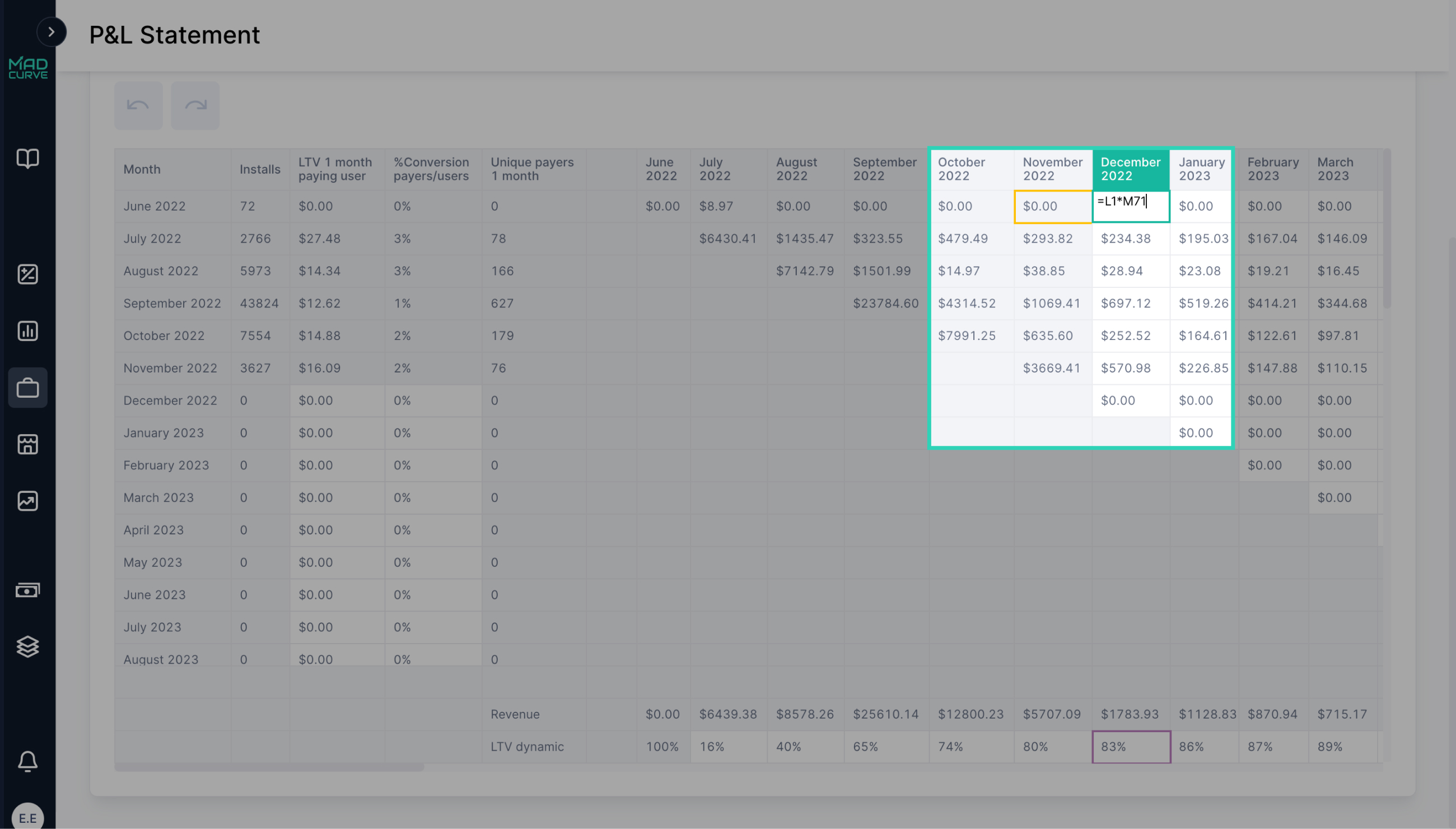This screenshot has height=829, width=1456.
Task: Select the yellow-outlined November $0.00 cell
Action: pos(1052,206)
